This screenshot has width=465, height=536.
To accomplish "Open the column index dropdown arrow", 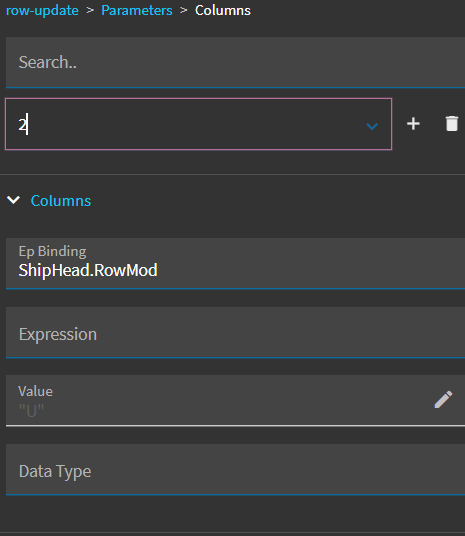I will [x=372, y=126].
